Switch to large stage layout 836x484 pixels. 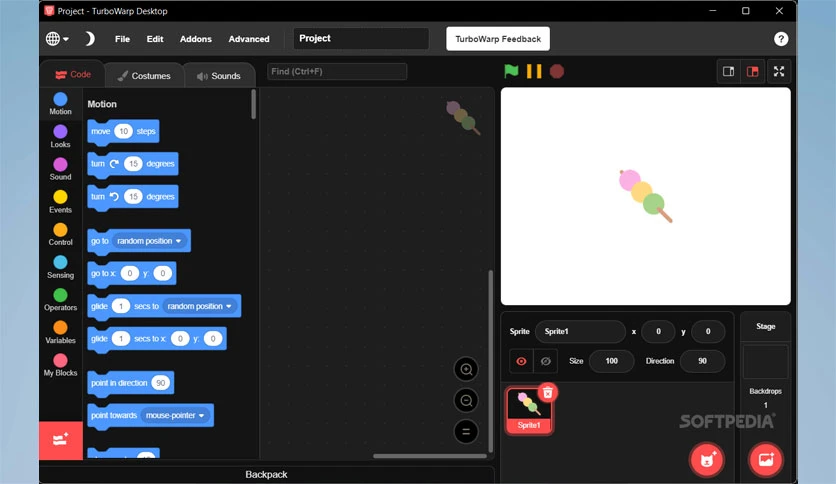click(752, 71)
